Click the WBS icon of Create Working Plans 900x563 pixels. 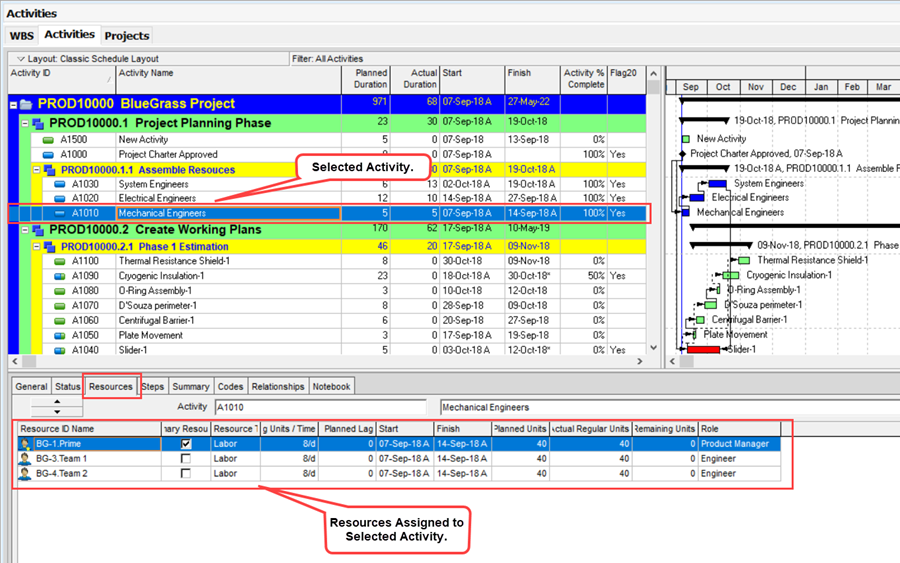point(38,230)
